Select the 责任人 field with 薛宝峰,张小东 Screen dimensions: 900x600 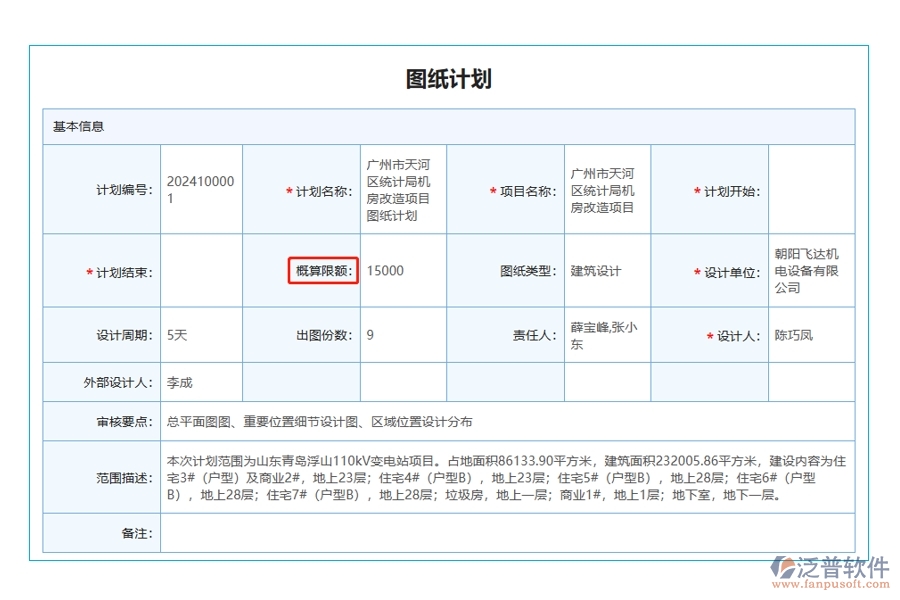604,334
